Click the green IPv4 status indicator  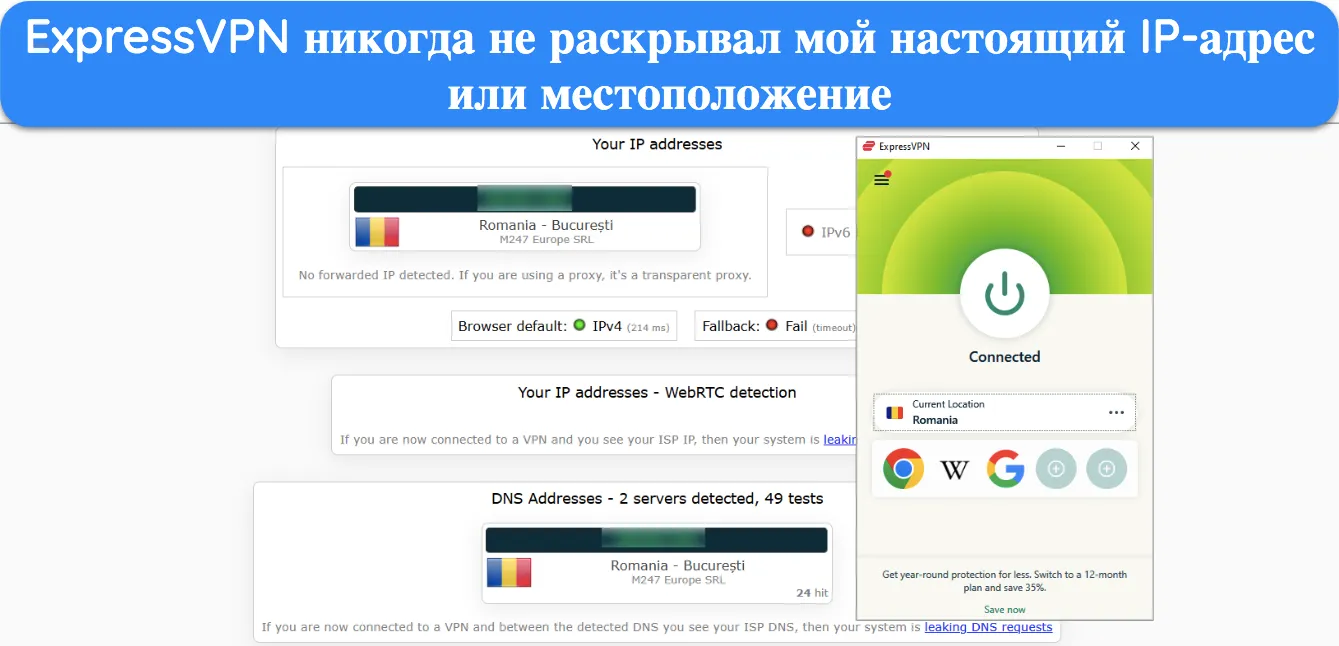pyautogui.click(x=579, y=325)
